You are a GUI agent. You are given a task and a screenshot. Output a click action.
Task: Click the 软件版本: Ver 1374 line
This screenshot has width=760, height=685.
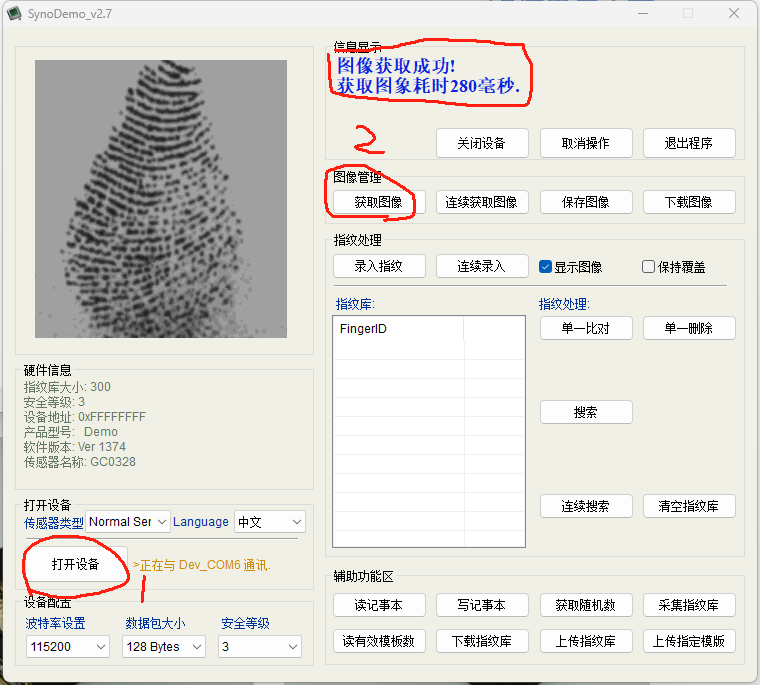coord(75,446)
